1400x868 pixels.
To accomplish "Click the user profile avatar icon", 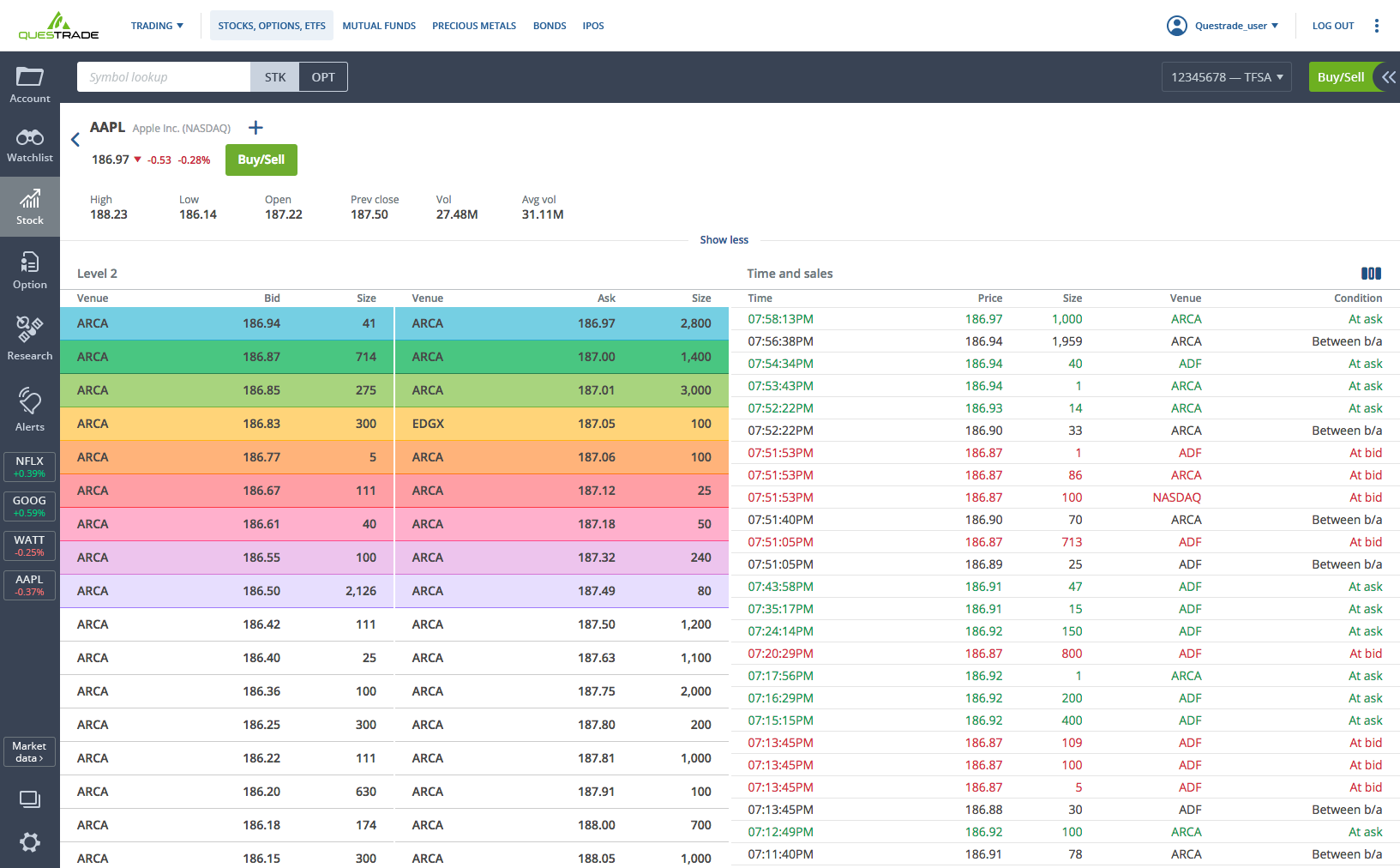I will (1177, 26).
